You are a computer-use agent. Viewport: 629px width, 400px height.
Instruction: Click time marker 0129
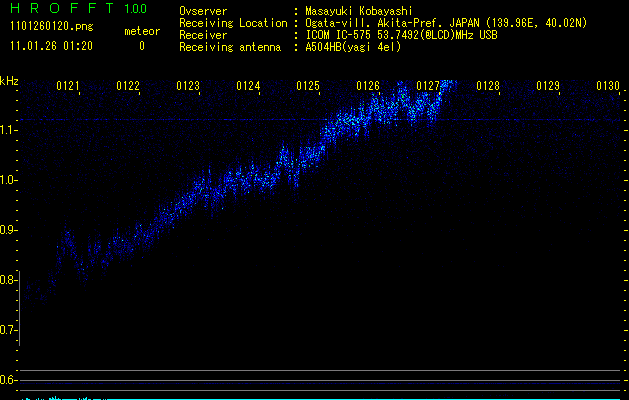(x=548, y=86)
